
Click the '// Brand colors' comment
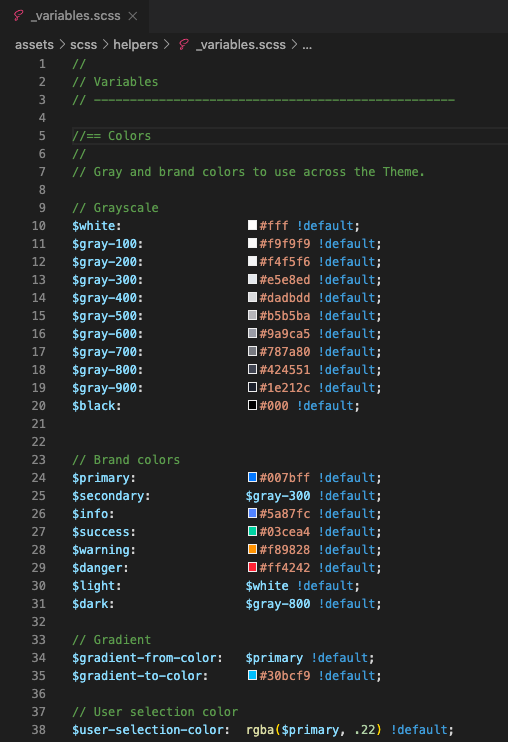tap(126, 459)
